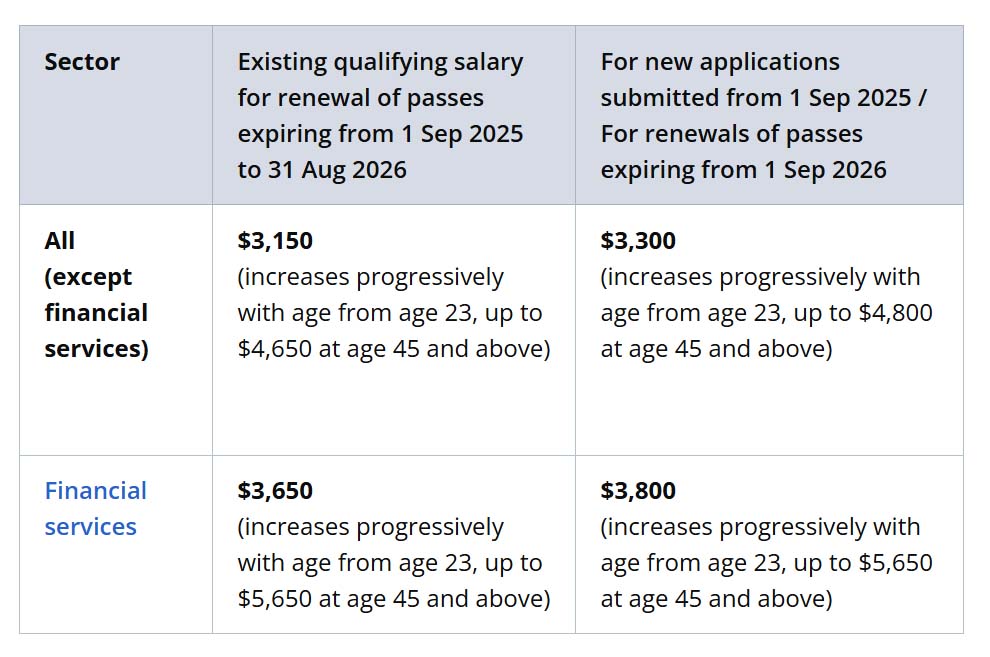
Task: Click the Existing qualifying salary column header
Action: [381, 115]
